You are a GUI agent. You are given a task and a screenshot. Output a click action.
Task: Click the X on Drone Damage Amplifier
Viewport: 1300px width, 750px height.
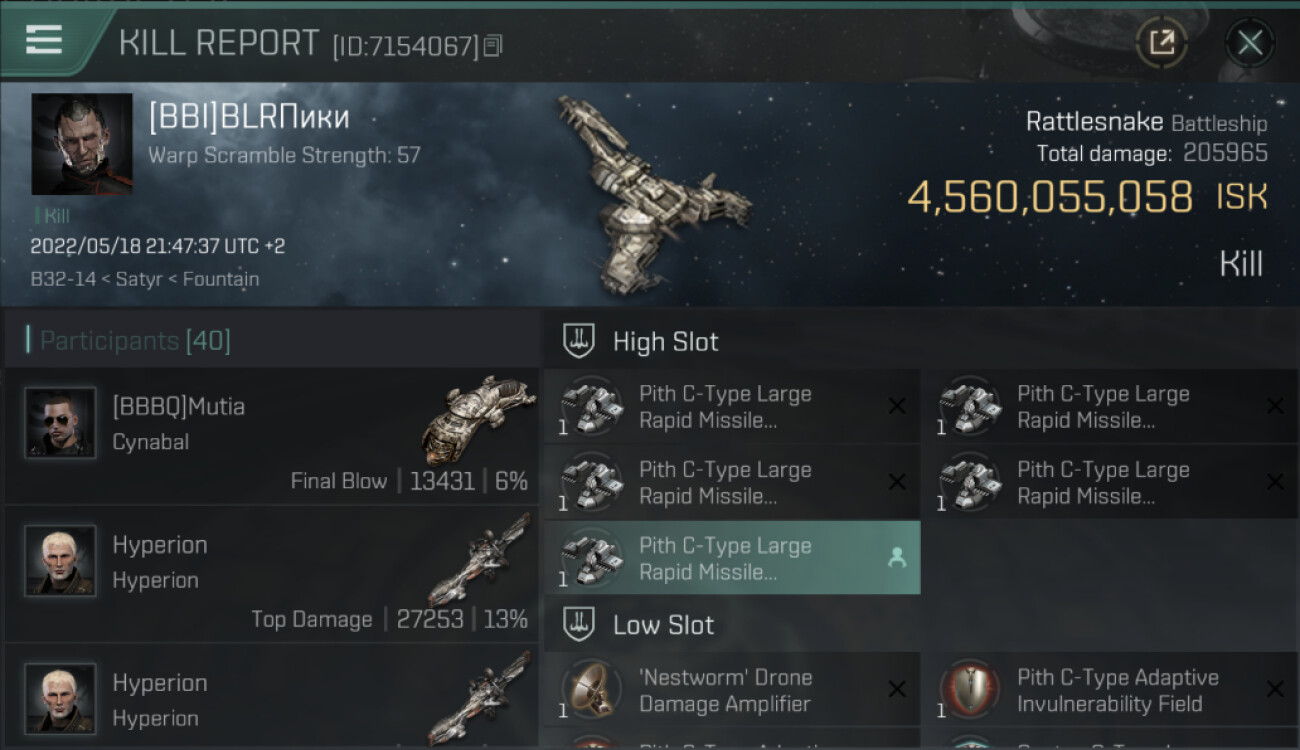(x=897, y=689)
